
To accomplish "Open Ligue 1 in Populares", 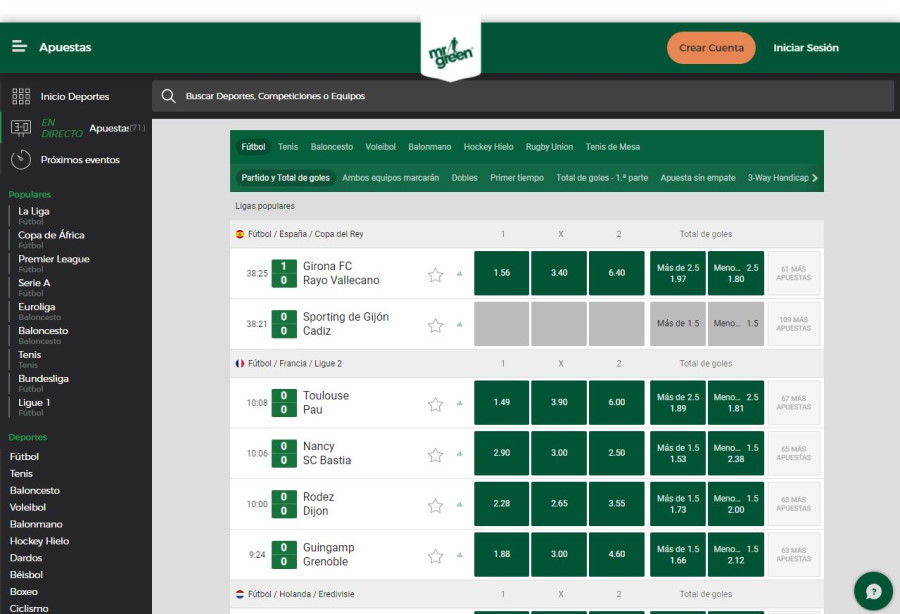I will point(34,407).
